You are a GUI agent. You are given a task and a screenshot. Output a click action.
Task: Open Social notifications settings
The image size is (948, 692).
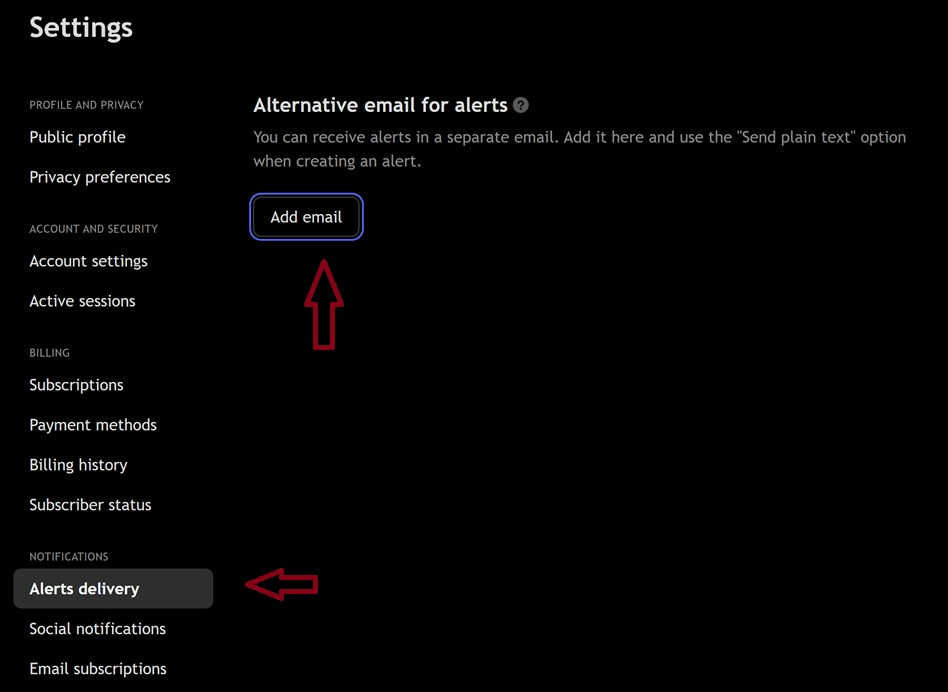(97, 628)
